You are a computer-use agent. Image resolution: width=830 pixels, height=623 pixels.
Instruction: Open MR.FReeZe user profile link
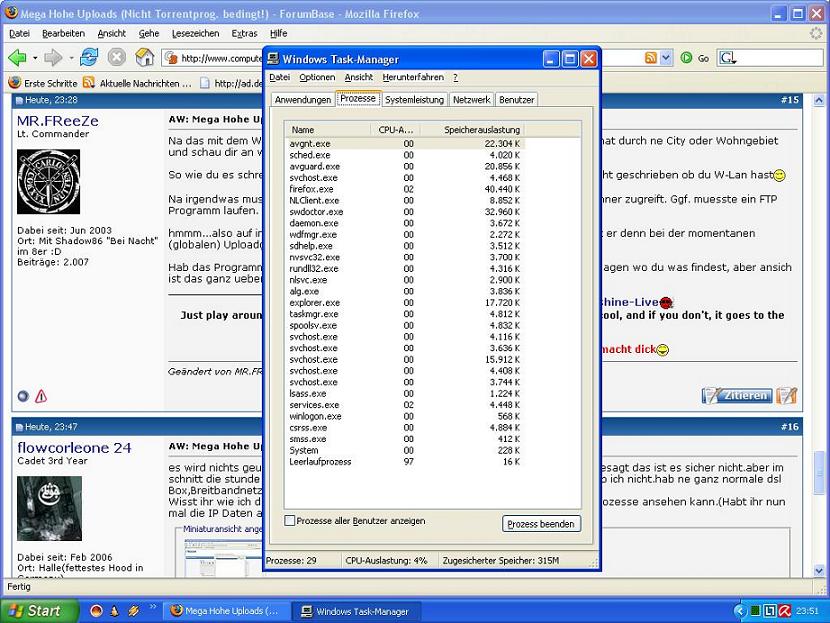pos(58,121)
